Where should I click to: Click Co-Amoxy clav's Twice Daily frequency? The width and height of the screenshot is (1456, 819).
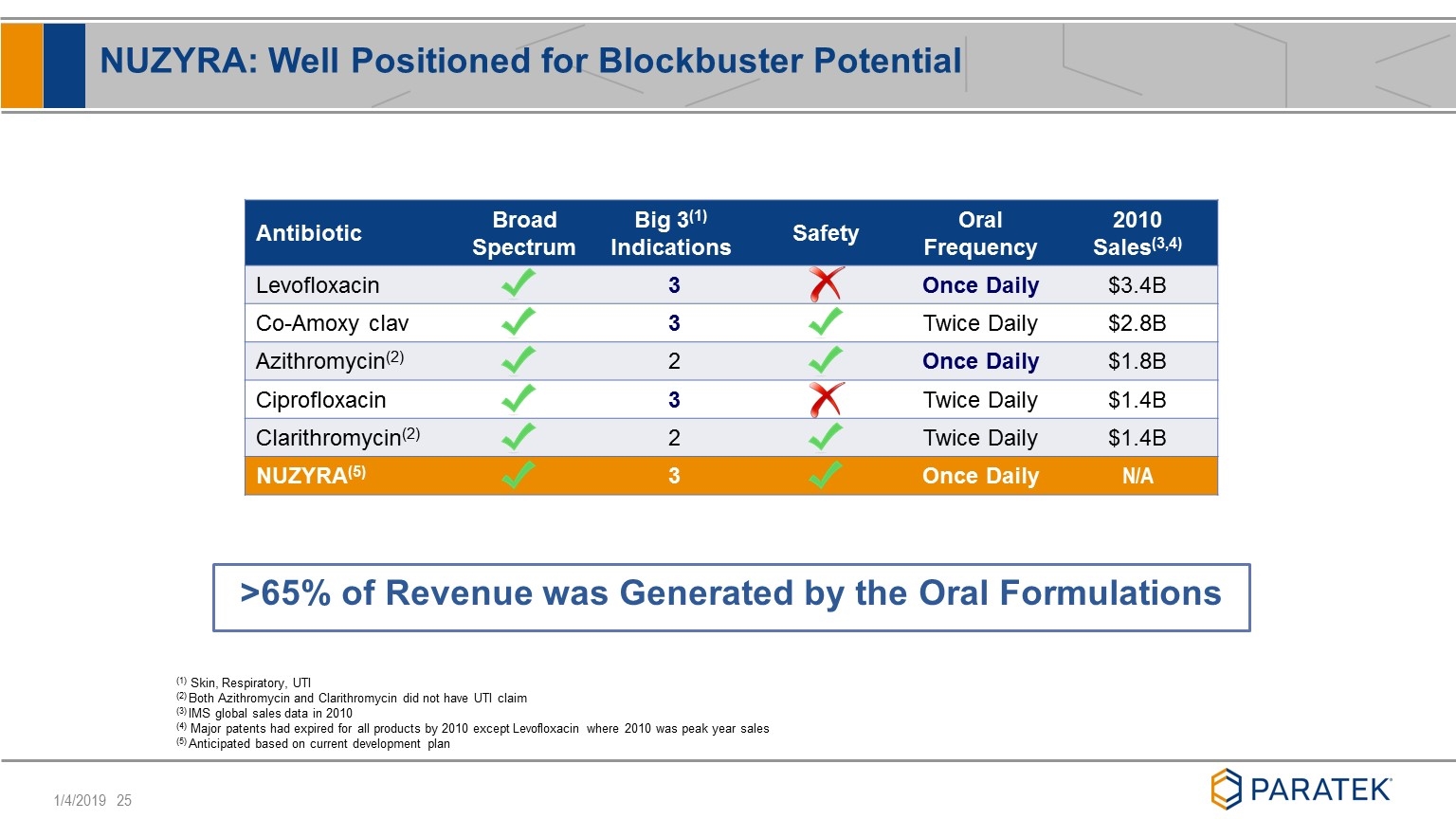tap(980, 323)
